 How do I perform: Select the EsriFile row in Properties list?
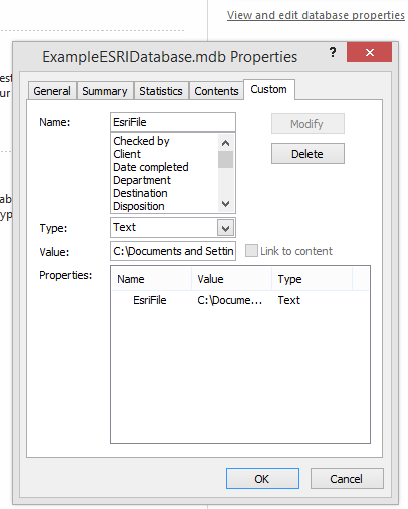240,300
